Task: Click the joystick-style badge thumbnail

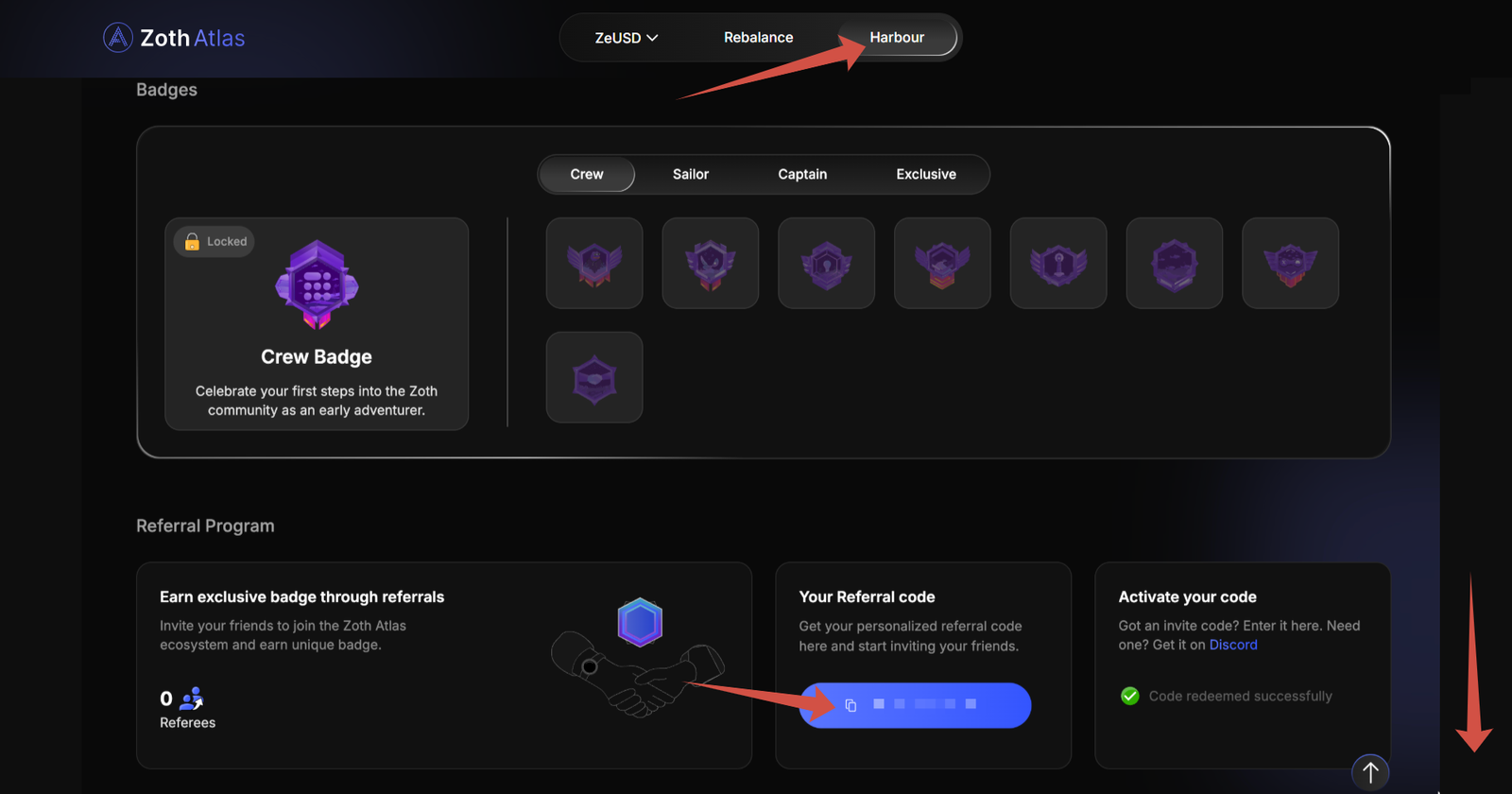Action: 1058,264
